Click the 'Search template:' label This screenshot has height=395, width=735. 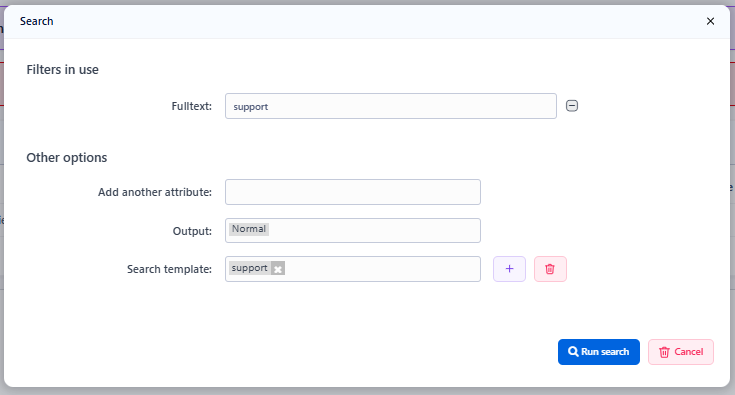coord(169,269)
